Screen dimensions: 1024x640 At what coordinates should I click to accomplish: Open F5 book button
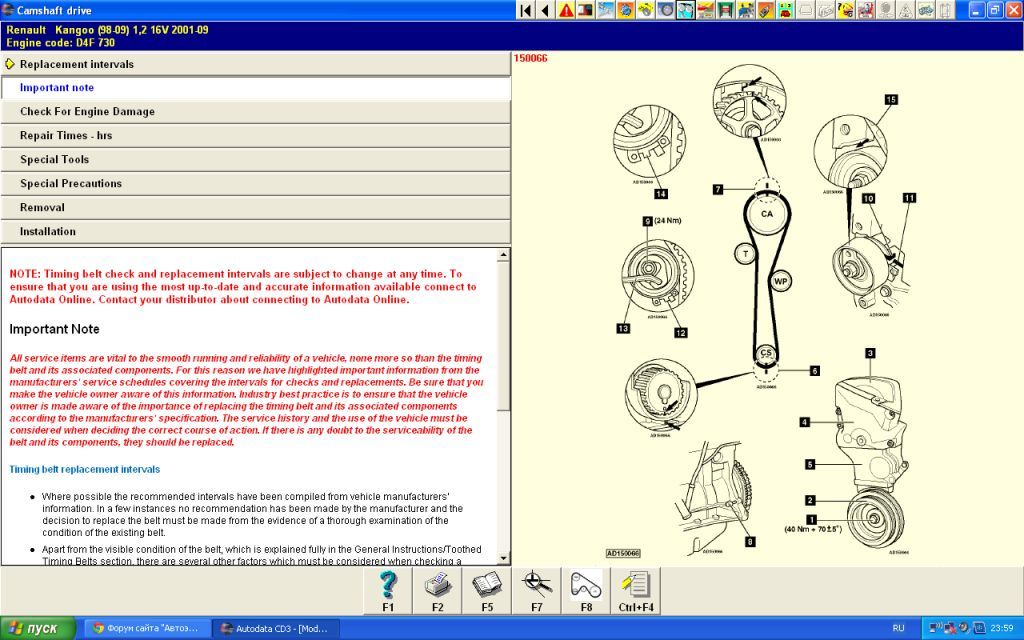(x=487, y=590)
